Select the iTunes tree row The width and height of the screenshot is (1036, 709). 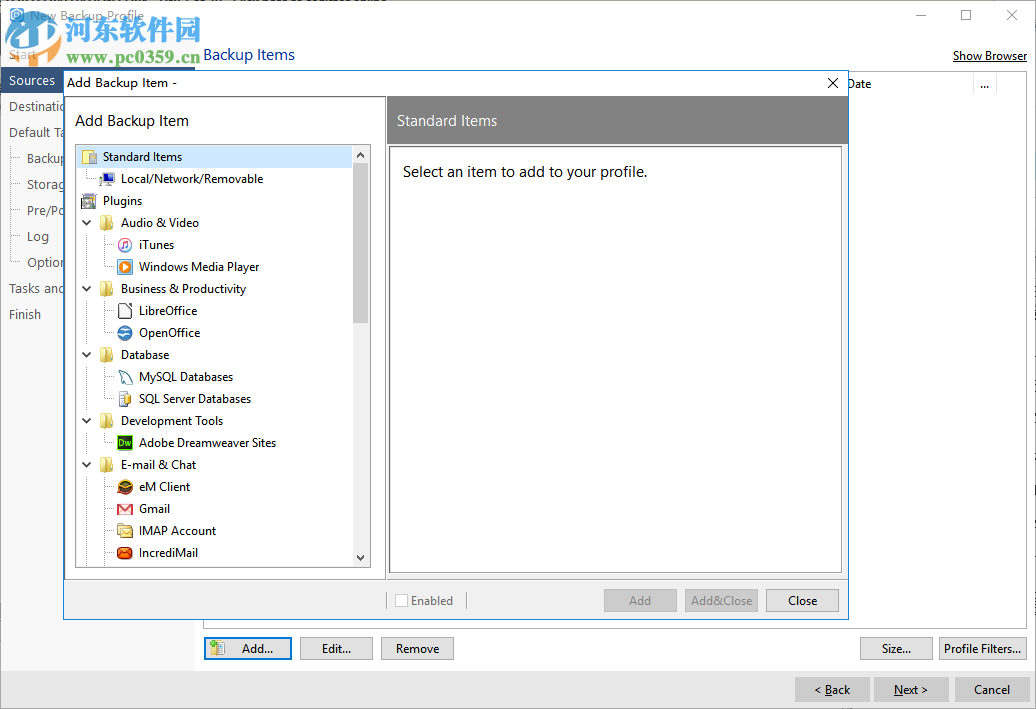pyautogui.click(x=157, y=245)
